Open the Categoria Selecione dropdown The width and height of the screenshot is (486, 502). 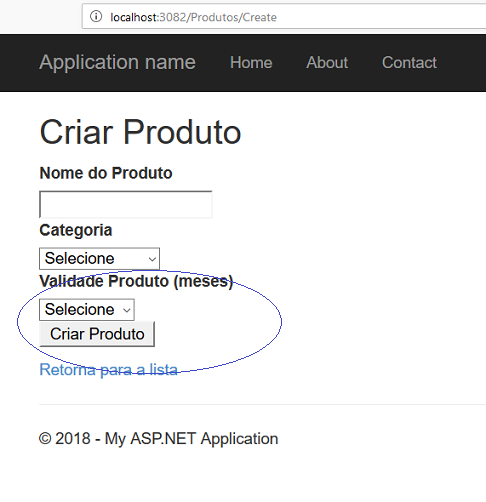pos(99,258)
